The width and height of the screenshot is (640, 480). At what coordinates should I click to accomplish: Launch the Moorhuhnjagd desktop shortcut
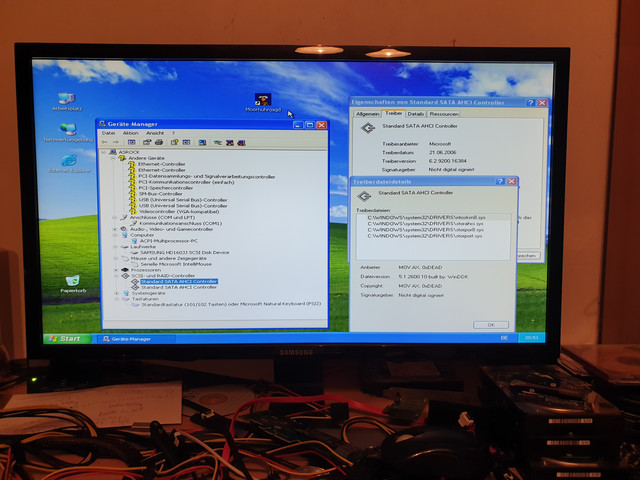click(263, 103)
